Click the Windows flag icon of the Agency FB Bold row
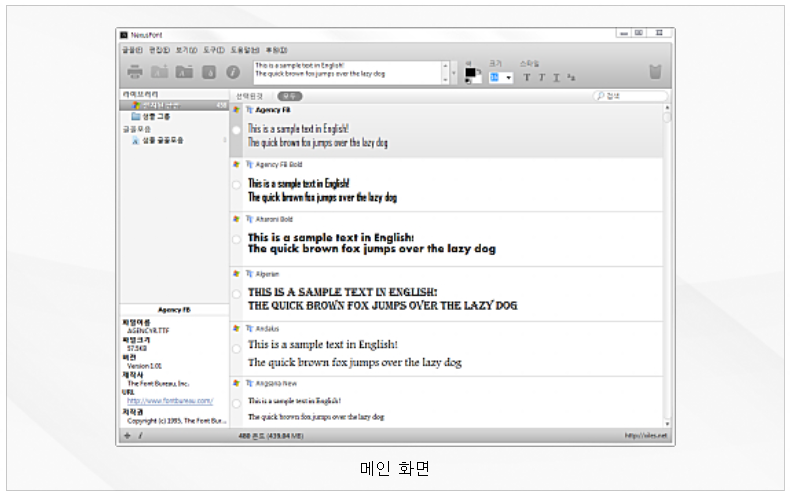Viewport: 790px width, 495px height. pyautogui.click(x=236, y=164)
